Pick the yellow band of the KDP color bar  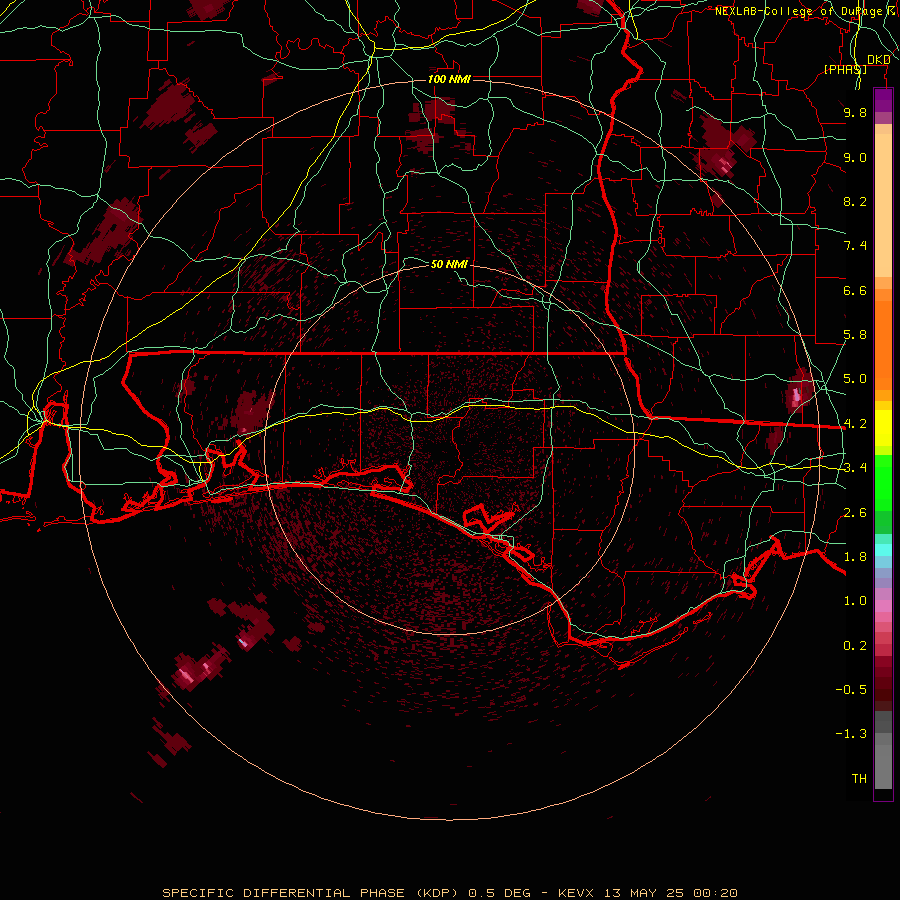[883, 428]
